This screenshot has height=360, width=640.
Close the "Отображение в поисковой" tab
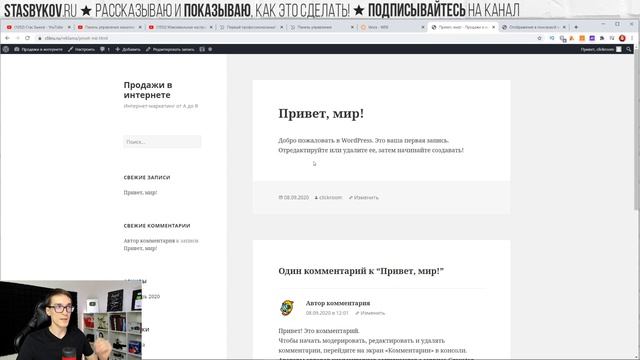[564, 27]
